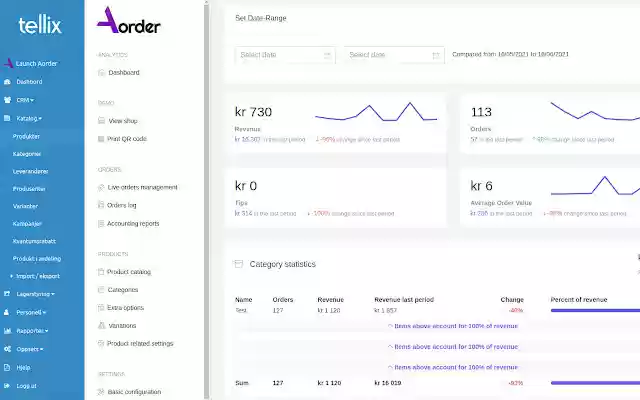Open Product related settings
640x400 pixels.
coord(140,344)
